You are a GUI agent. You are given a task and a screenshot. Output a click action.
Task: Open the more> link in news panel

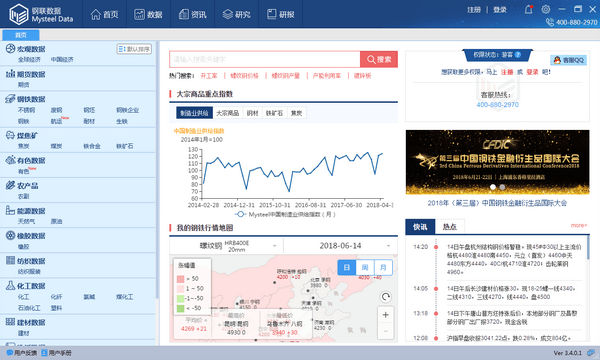[x=579, y=225]
